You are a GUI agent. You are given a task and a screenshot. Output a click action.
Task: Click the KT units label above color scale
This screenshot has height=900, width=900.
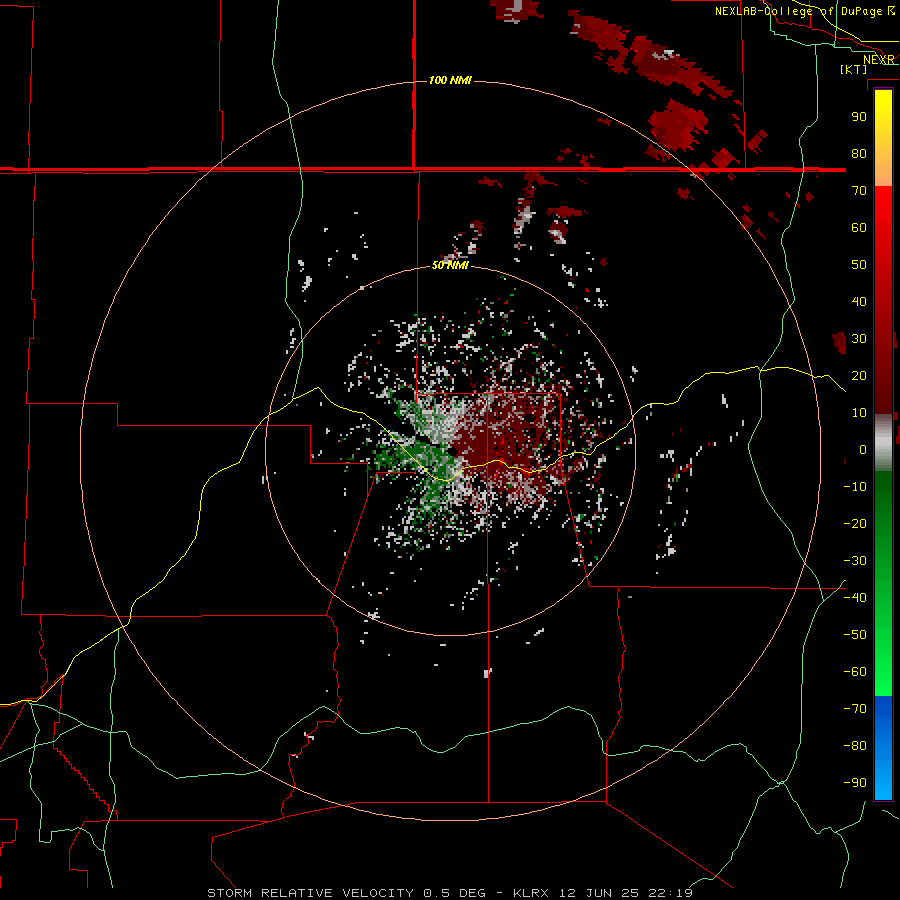point(854,69)
